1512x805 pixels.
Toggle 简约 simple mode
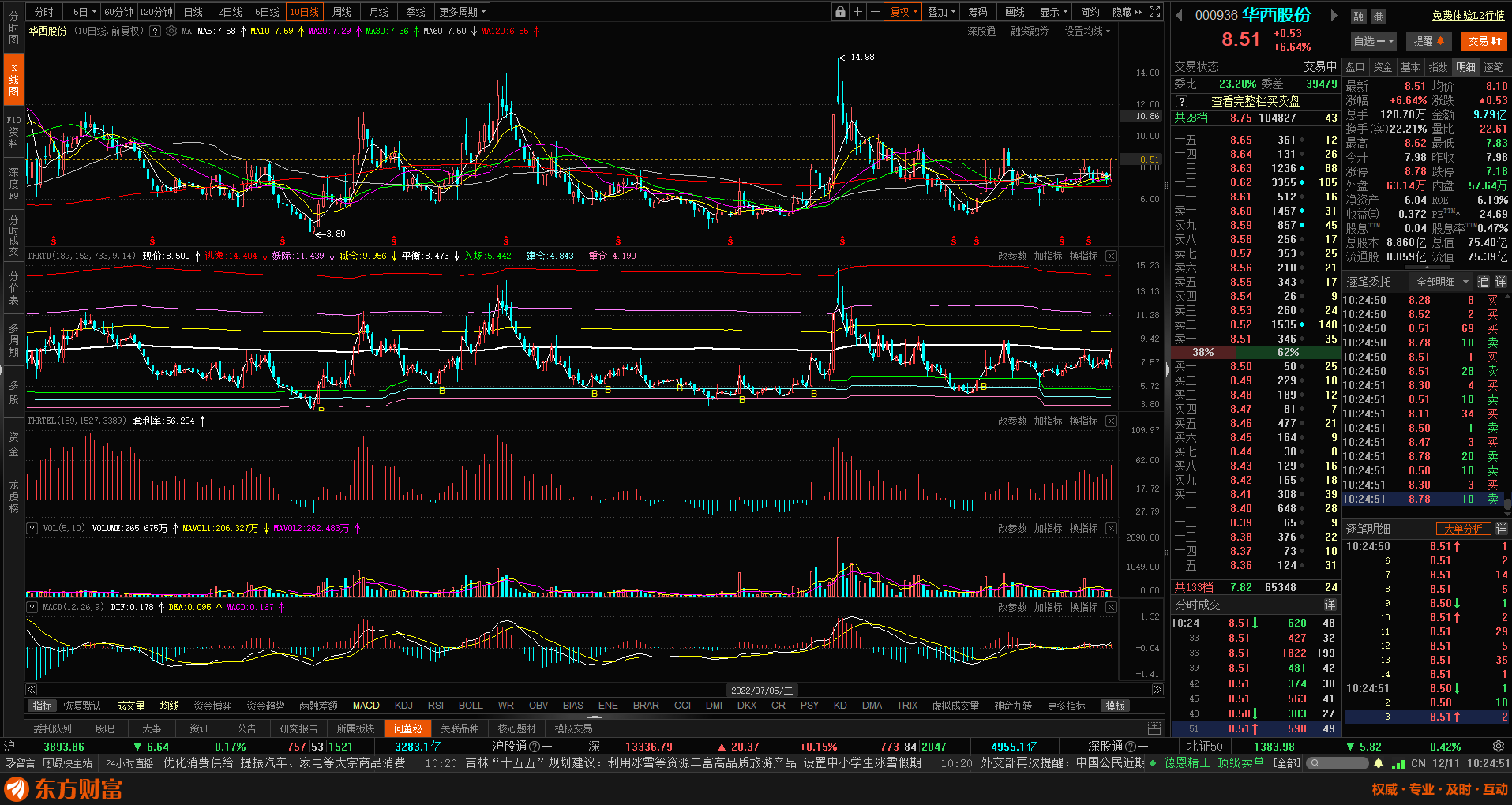1090,12
